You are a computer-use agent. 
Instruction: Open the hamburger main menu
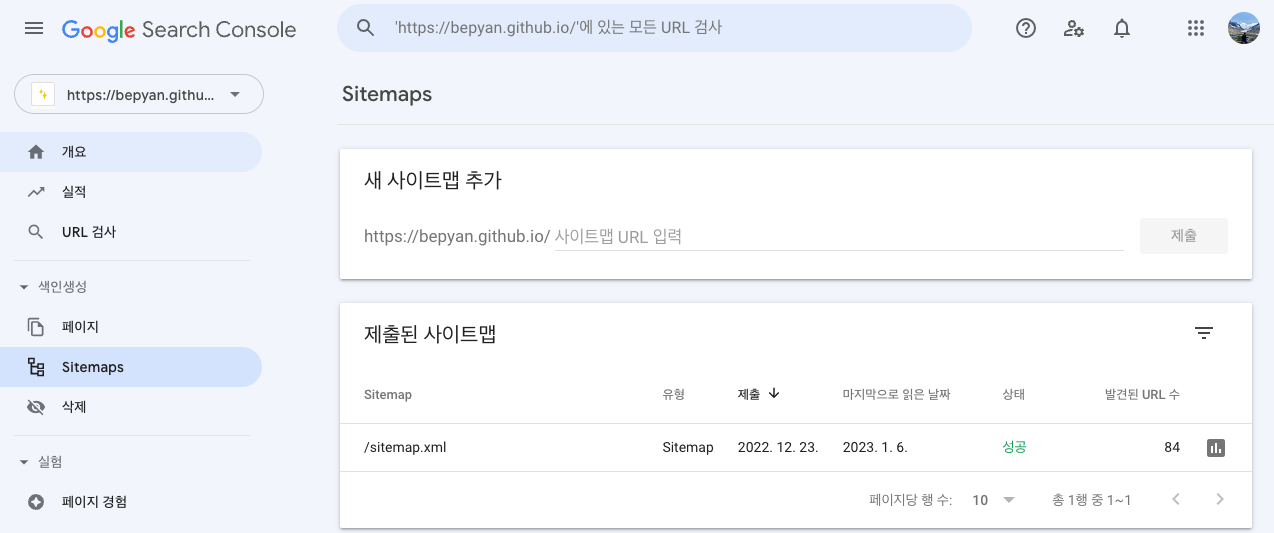[34, 29]
